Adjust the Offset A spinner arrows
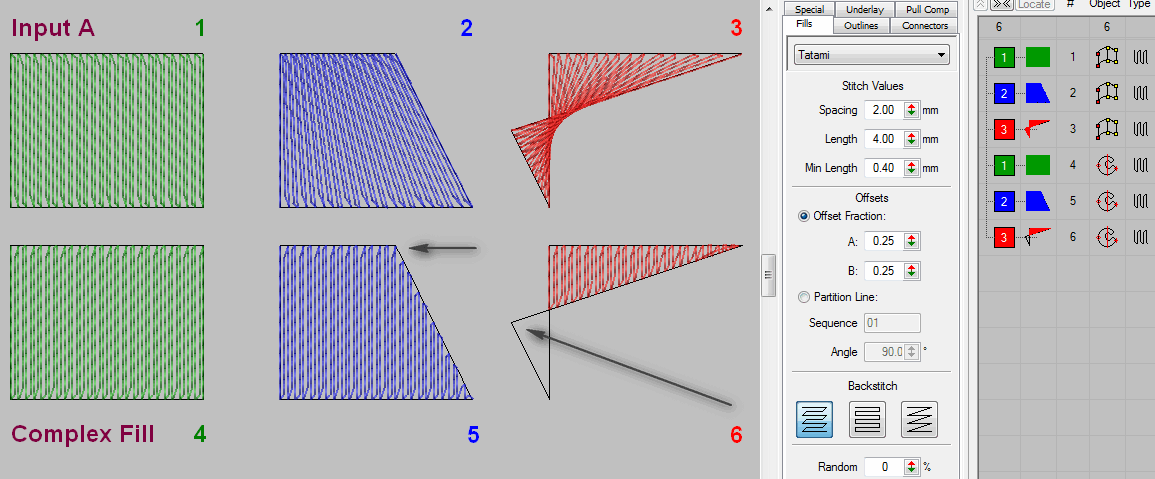Screen dimensions: 1155x479 (911, 241)
